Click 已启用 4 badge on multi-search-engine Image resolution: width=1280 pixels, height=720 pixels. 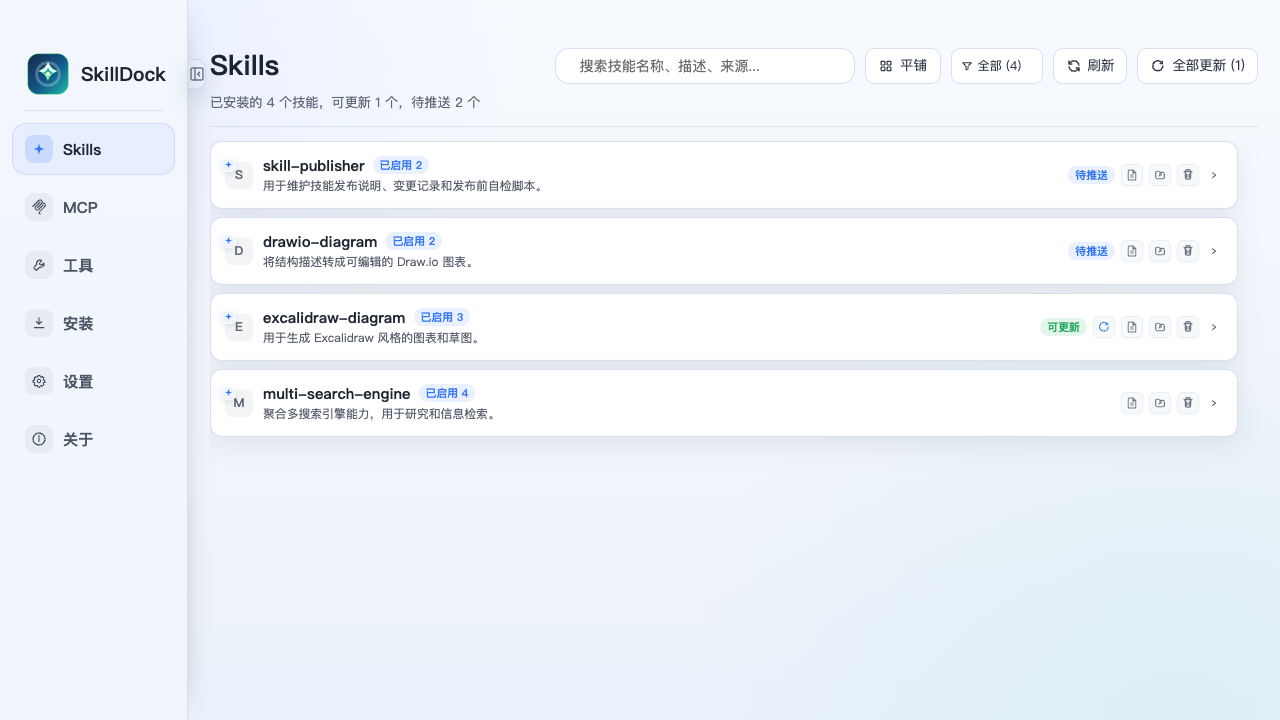[446, 393]
